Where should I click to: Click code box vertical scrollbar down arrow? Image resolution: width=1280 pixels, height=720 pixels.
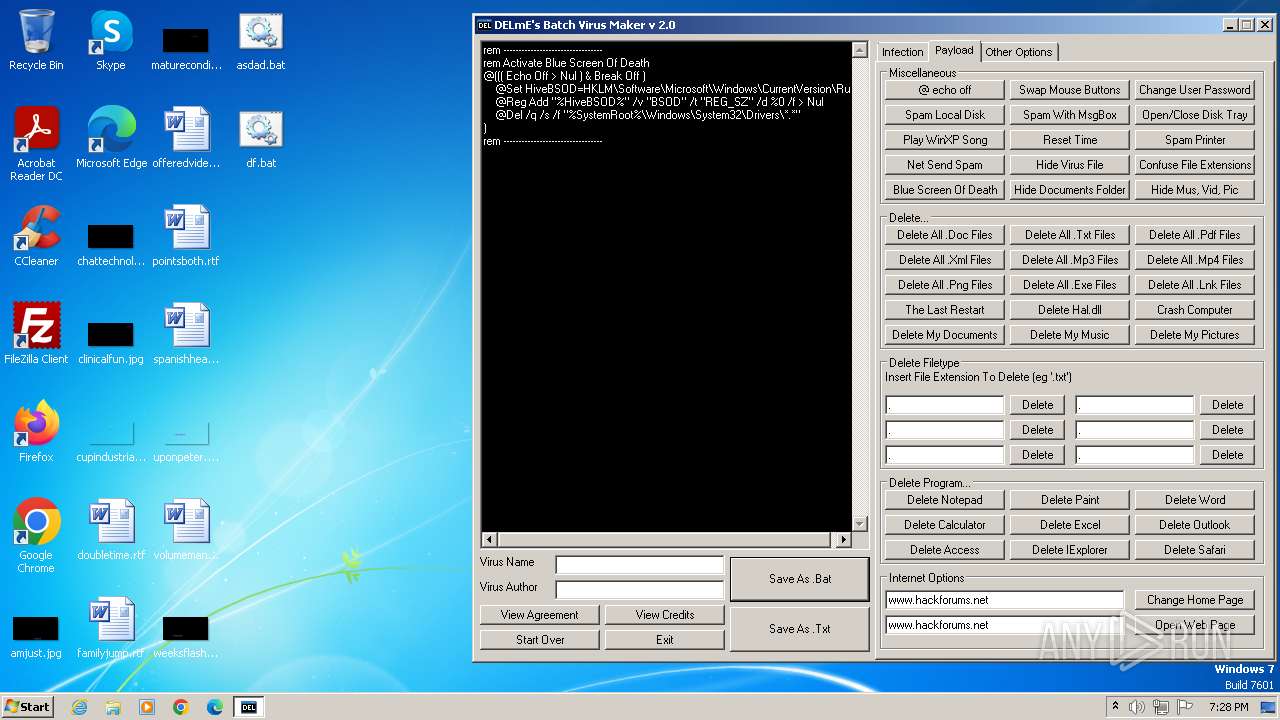(859, 524)
